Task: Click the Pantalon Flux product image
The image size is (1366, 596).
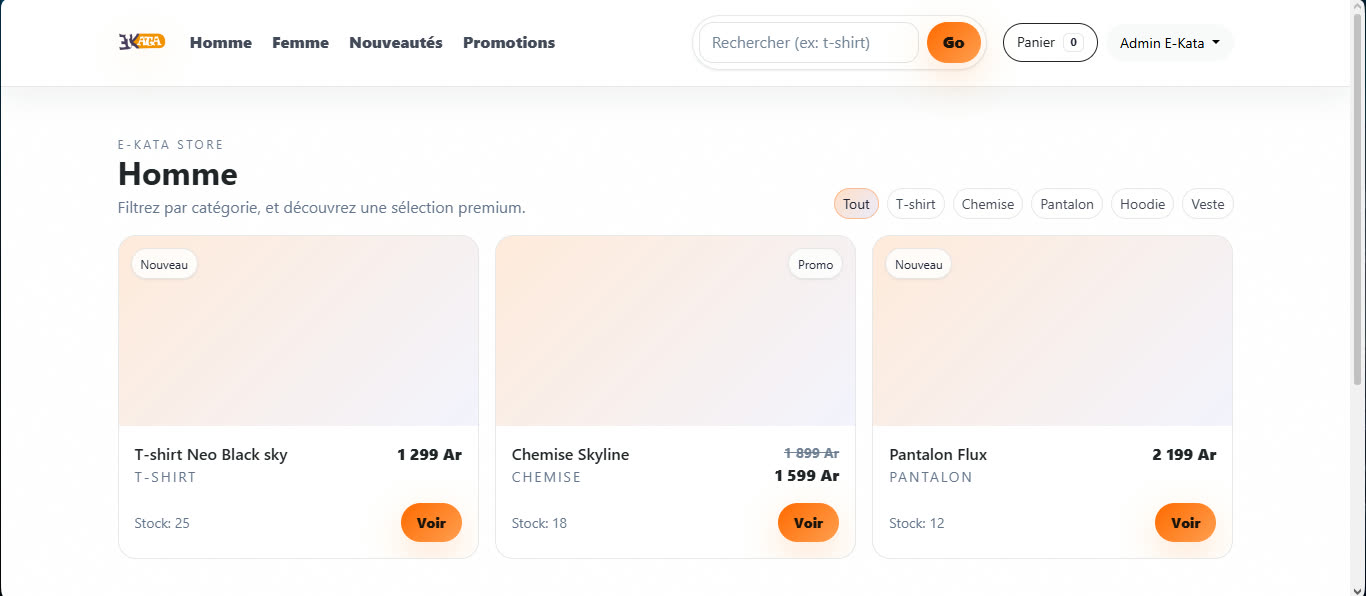Action: click(x=1053, y=331)
